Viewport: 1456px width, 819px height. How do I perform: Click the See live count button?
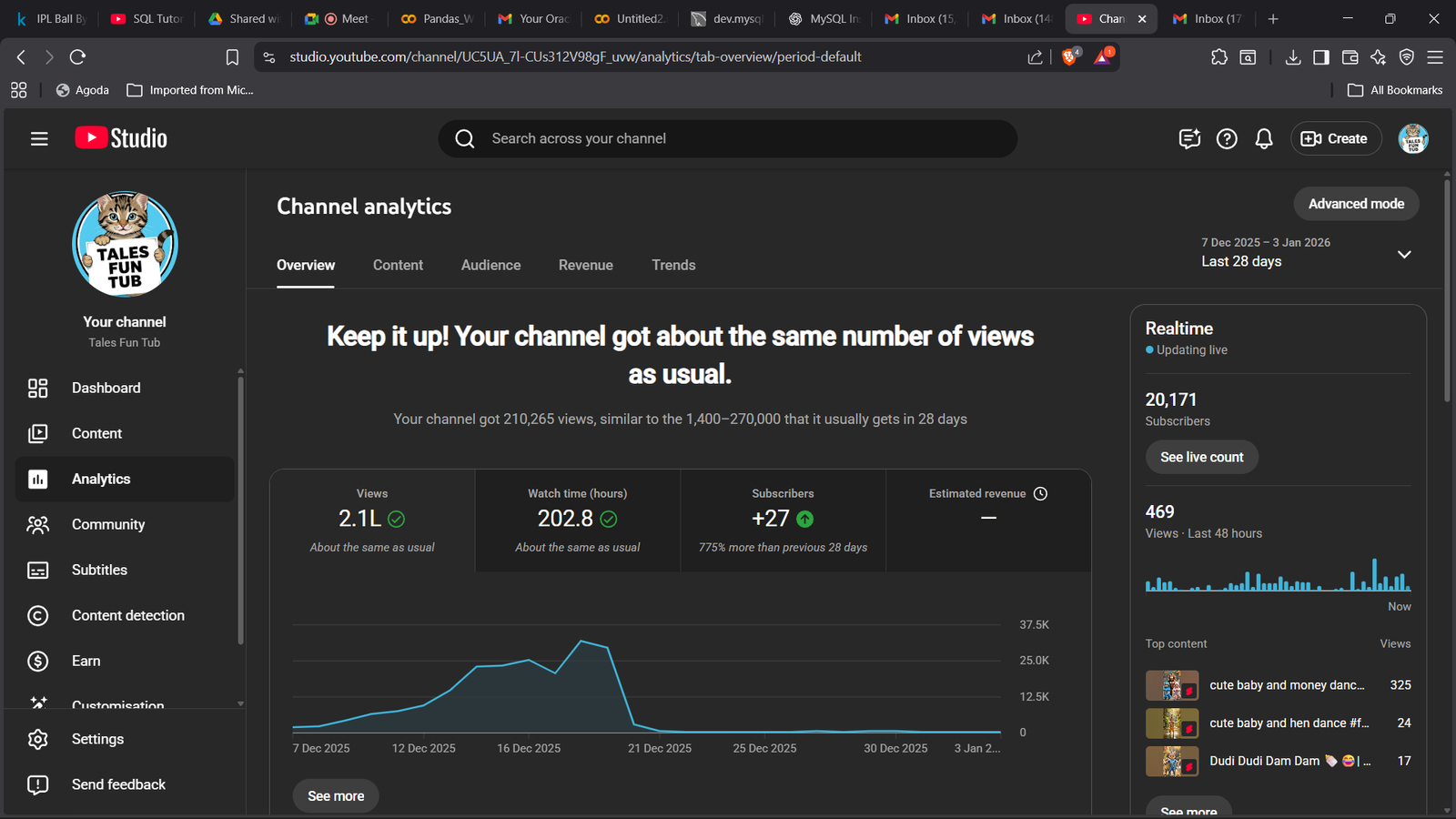click(x=1201, y=457)
